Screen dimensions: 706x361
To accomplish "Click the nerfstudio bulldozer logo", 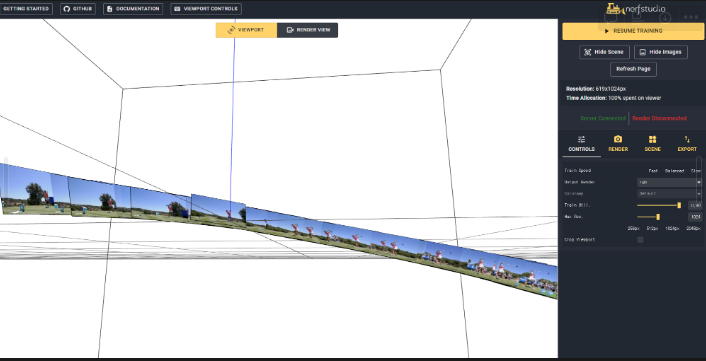I will tap(636, 9).
